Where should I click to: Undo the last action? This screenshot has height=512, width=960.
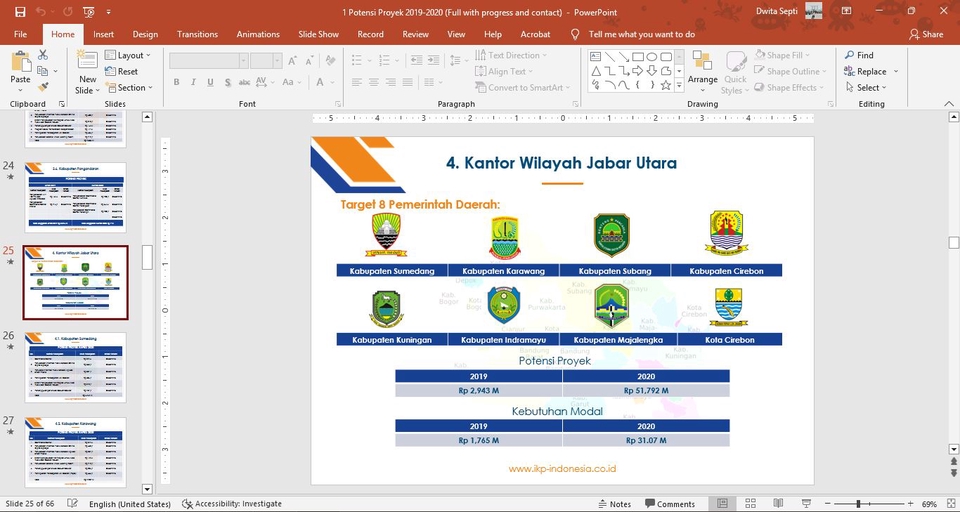[40, 12]
